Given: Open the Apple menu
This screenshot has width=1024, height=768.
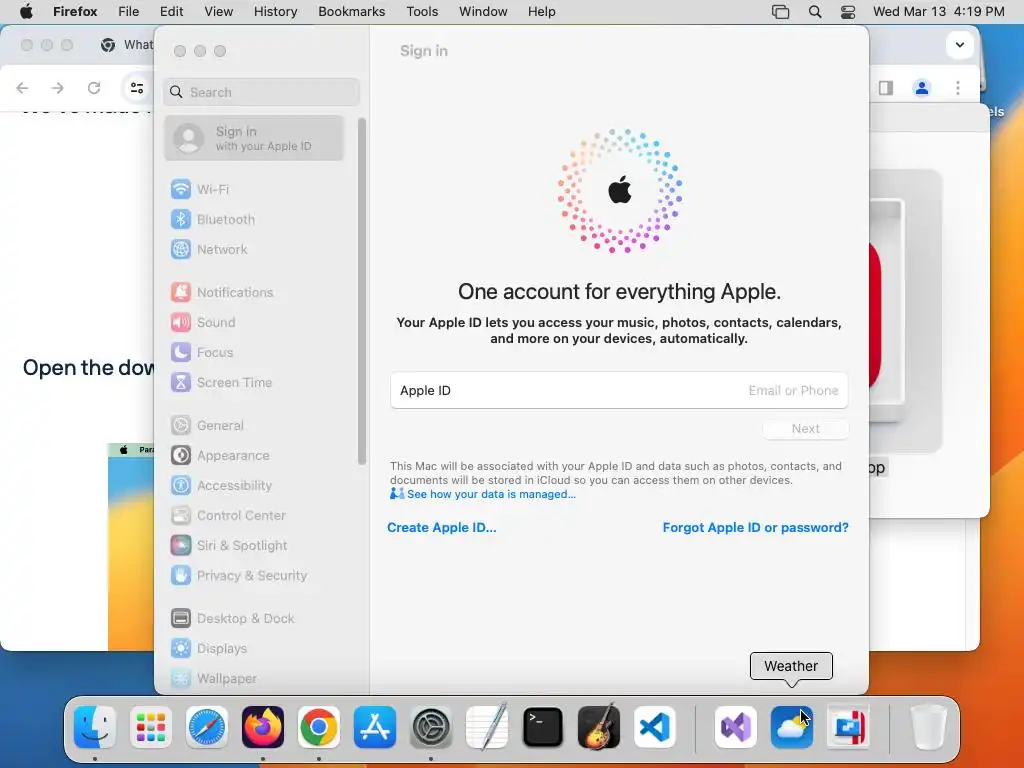Looking at the screenshot, I should point(26,12).
